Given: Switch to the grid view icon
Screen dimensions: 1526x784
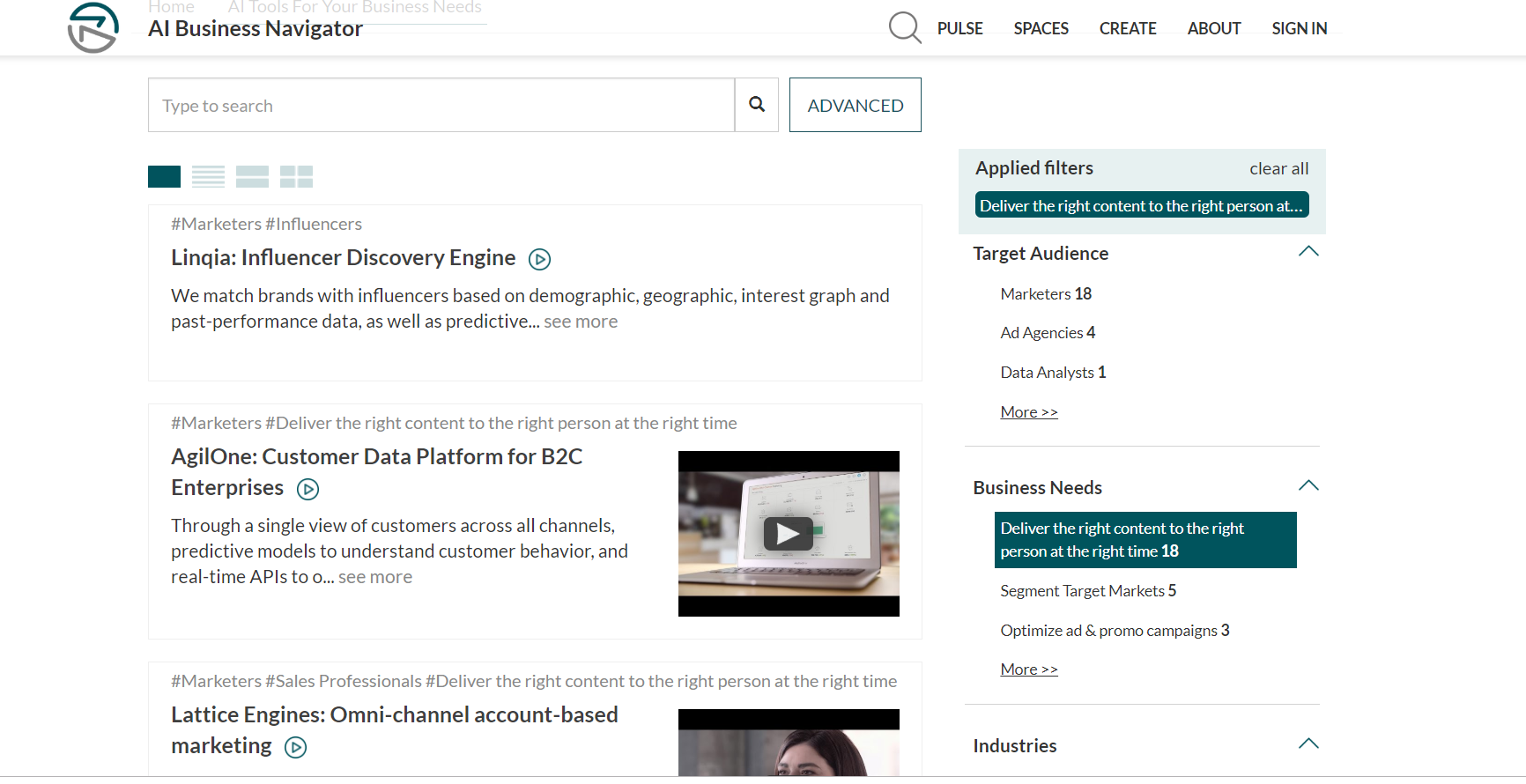Looking at the screenshot, I should coord(296,176).
